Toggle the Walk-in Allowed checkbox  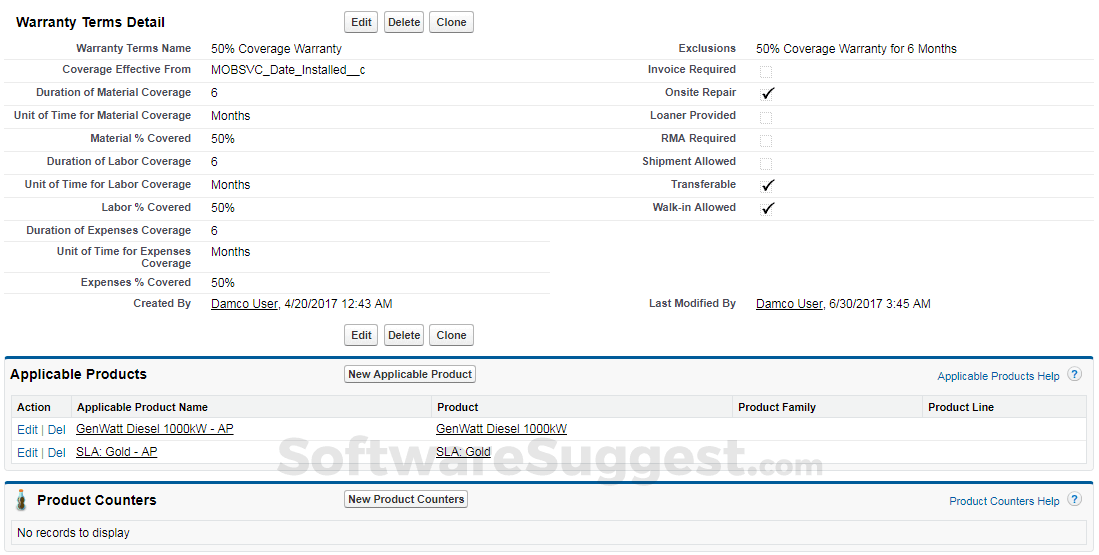[767, 208]
